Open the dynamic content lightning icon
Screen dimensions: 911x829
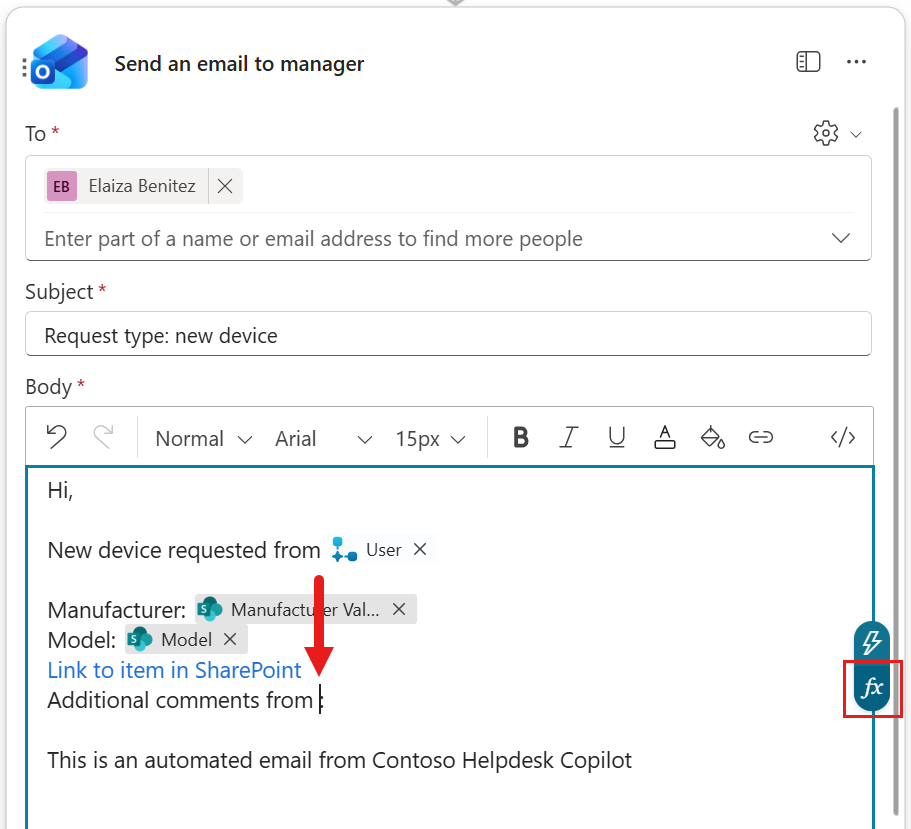tap(871, 642)
